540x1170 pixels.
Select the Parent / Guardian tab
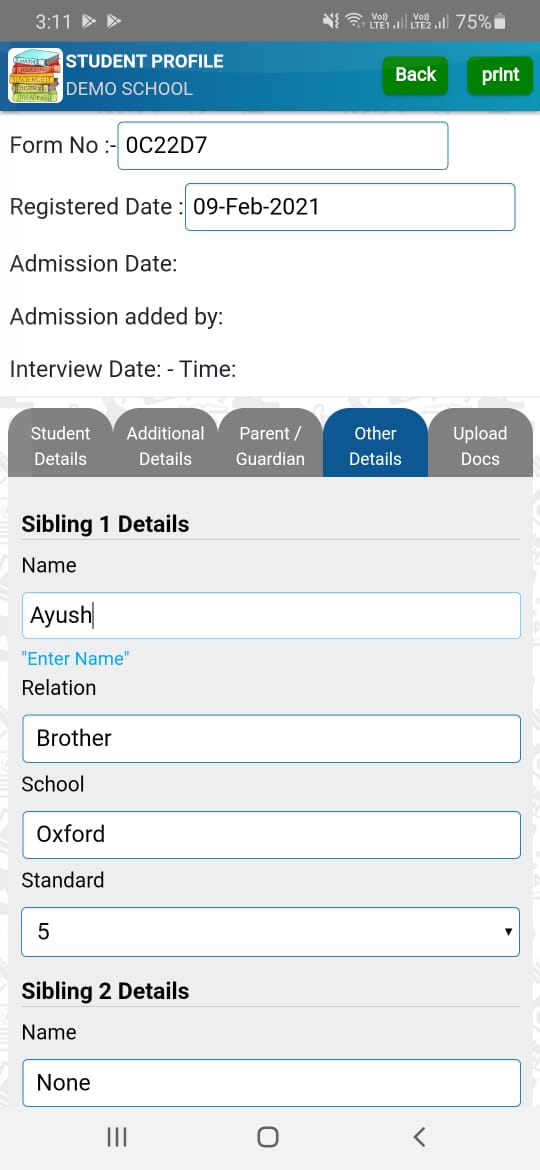[270, 445]
